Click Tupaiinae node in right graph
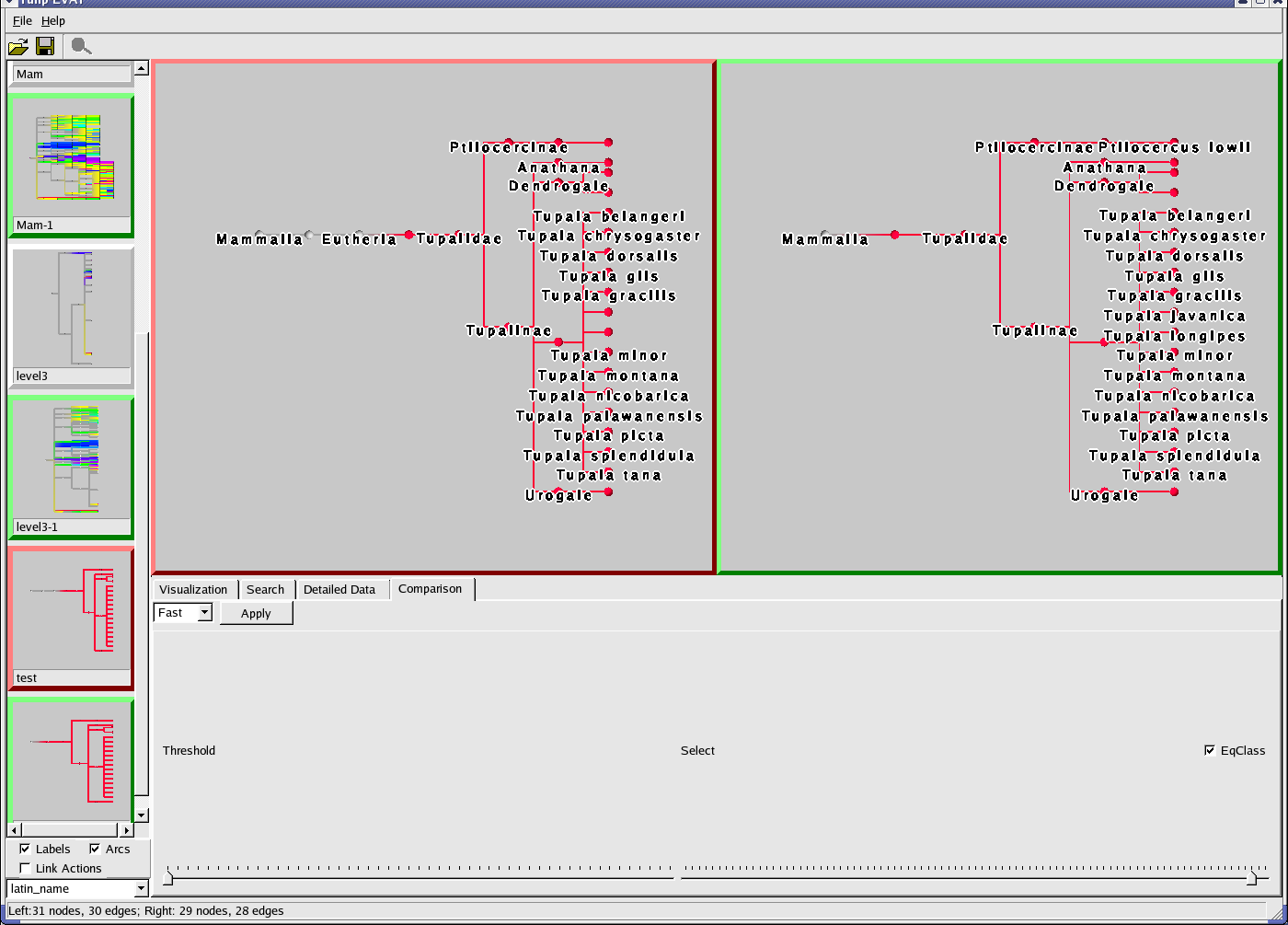Screen dimensions: 1288x925 1035,330
